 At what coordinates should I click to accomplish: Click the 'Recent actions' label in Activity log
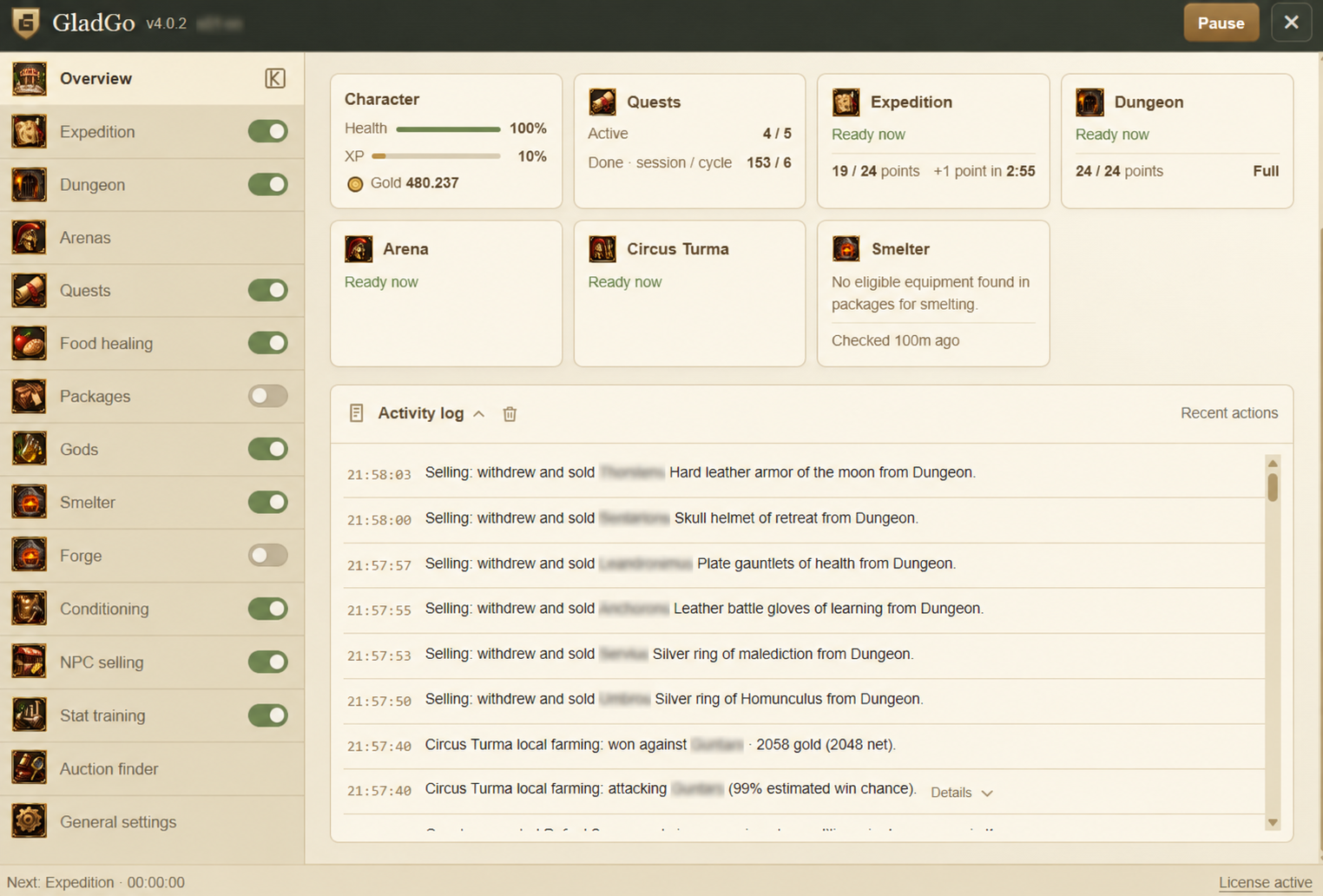(1229, 413)
